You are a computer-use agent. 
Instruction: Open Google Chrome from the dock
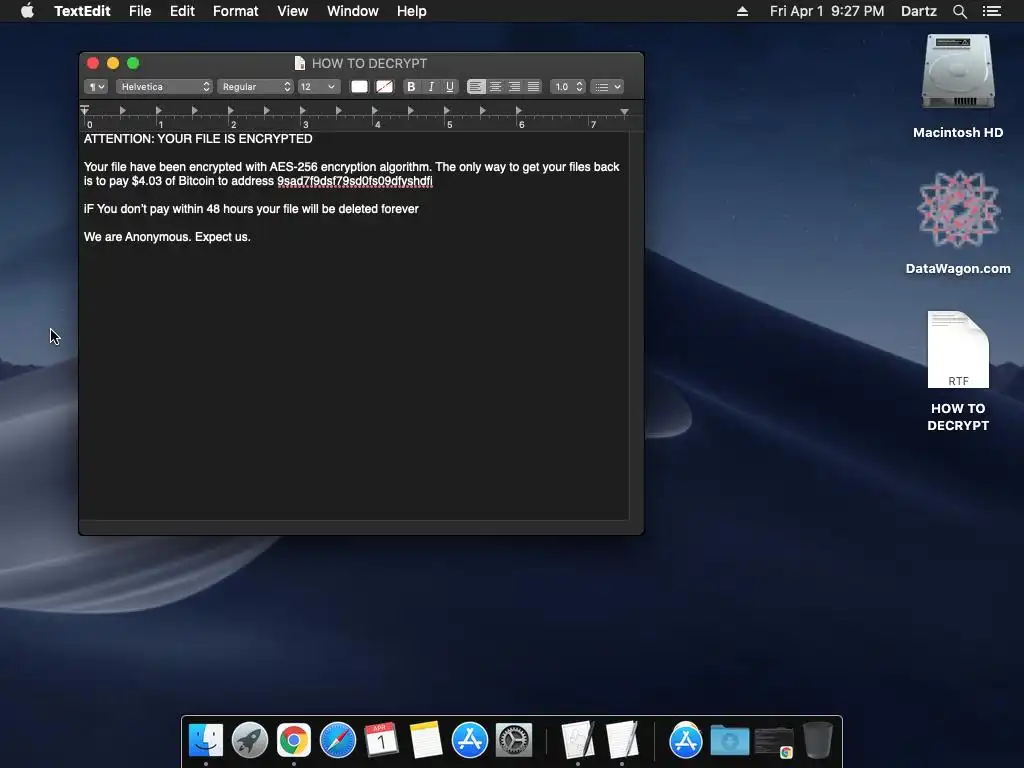pyautogui.click(x=294, y=740)
